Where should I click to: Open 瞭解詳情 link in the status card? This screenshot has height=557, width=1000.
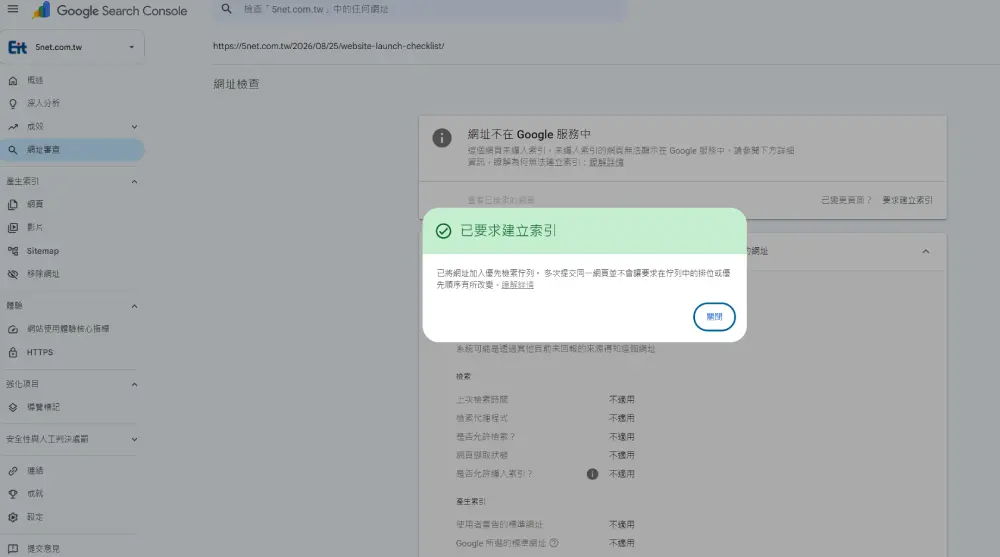coord(607,163)
